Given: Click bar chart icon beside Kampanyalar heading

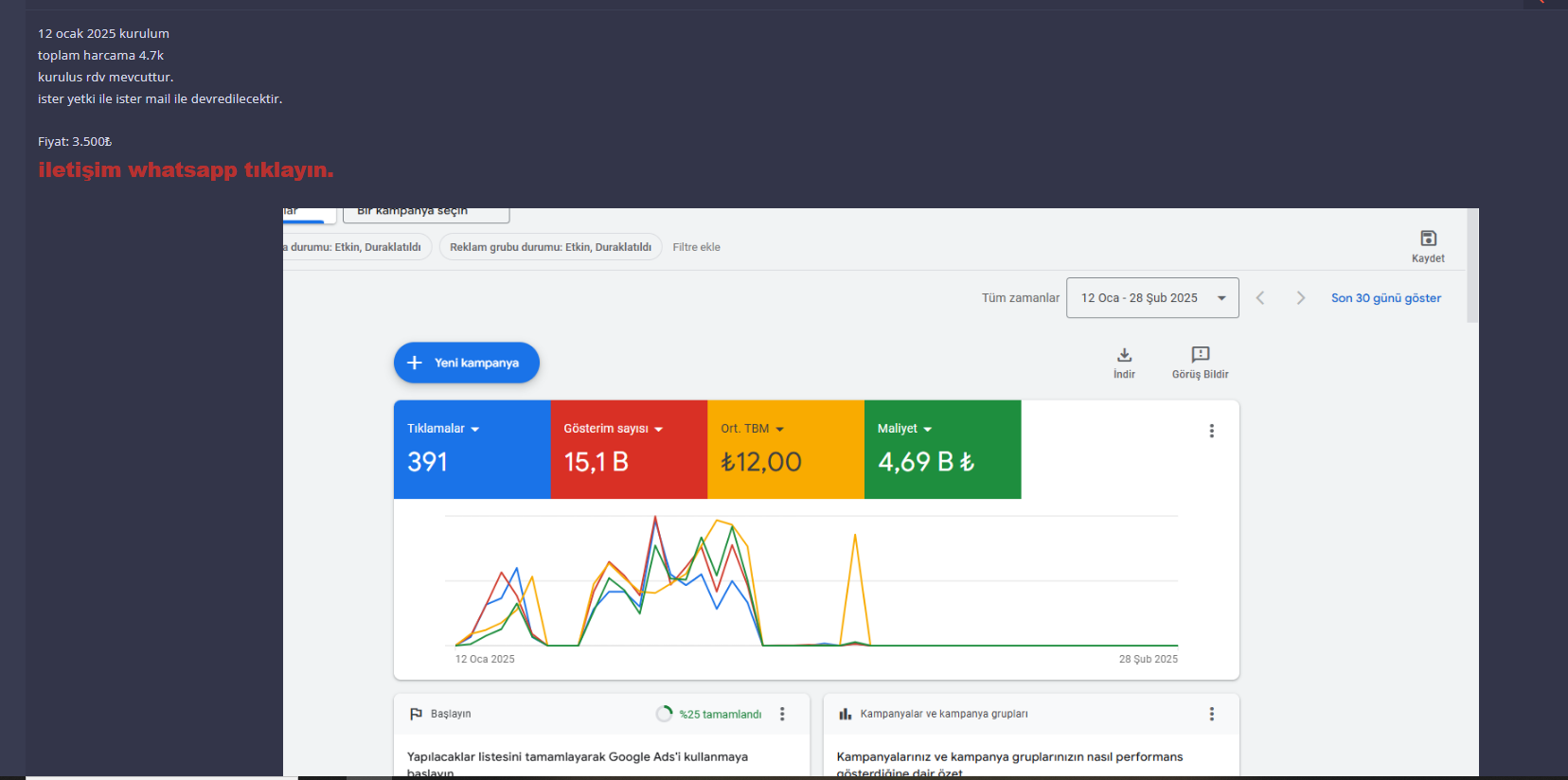Looking at the screenshot, I should click(845, 714).
